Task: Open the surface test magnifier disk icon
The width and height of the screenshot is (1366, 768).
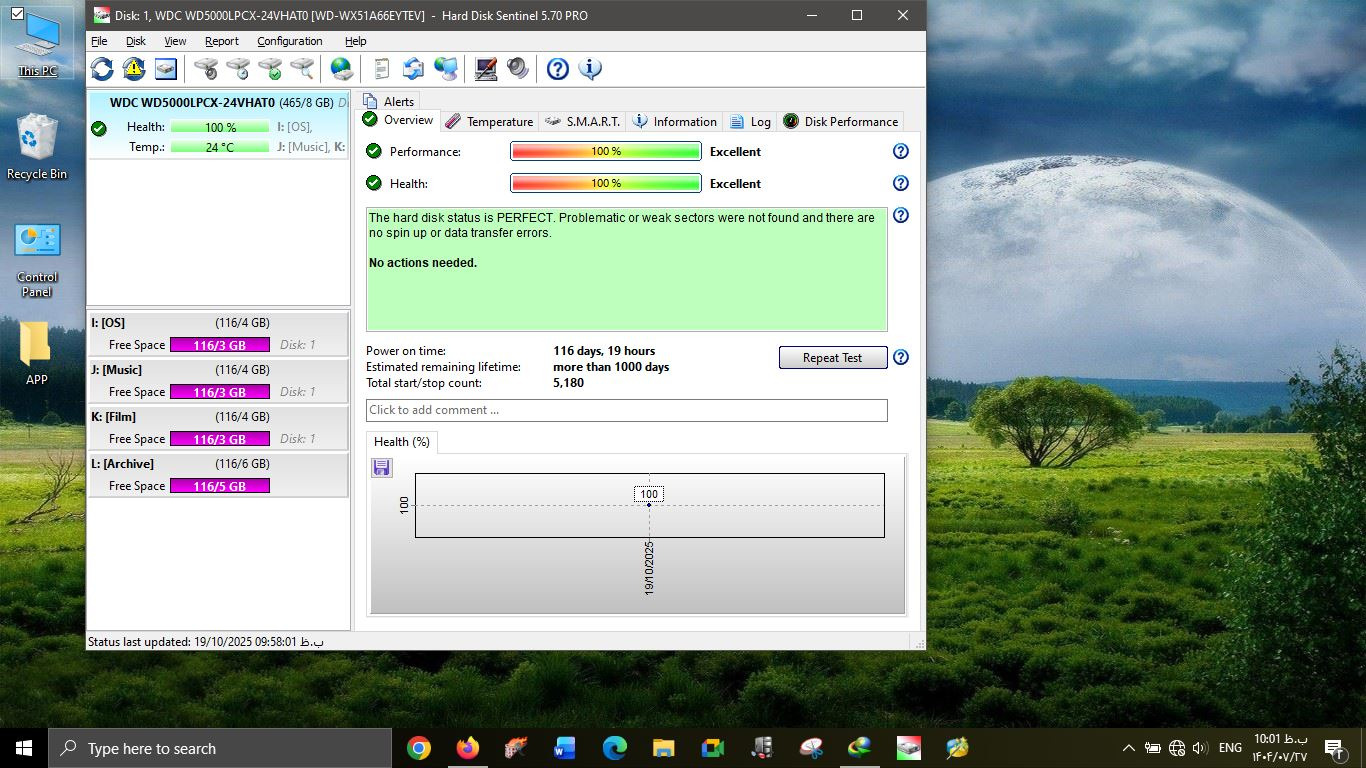Action: tap(302, 69)
